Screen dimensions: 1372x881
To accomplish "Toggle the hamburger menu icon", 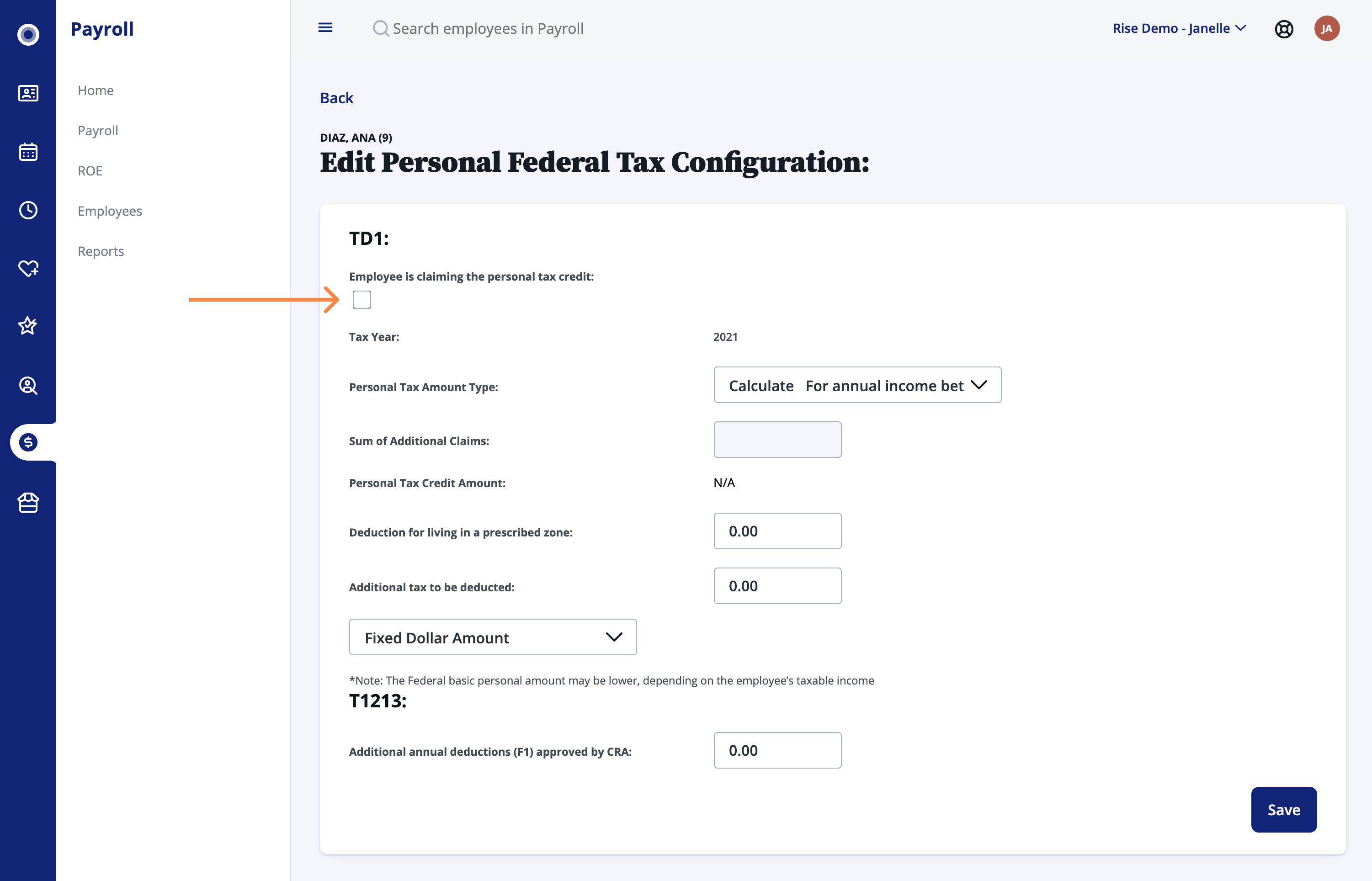I will pyautogui.click(x=325, y=27).
